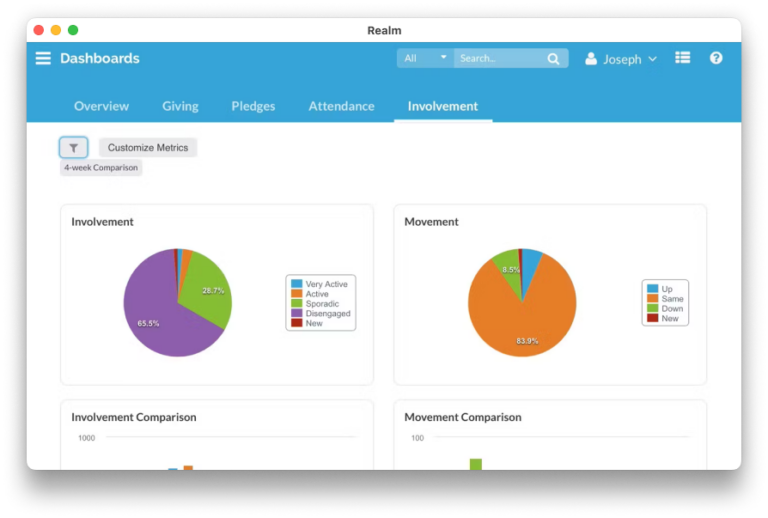The image size is (768, 518).
Task: Click the Sporadic green legend swatch
Action: [296, 303]
